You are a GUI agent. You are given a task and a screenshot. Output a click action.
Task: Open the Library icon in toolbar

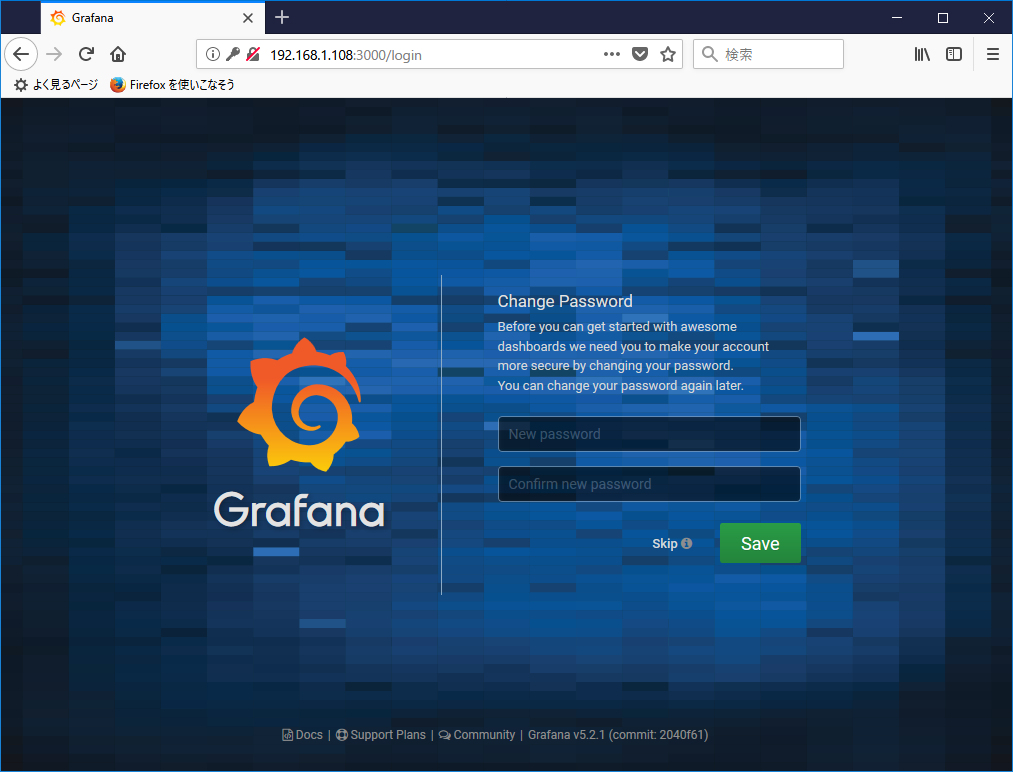point(922,54)
